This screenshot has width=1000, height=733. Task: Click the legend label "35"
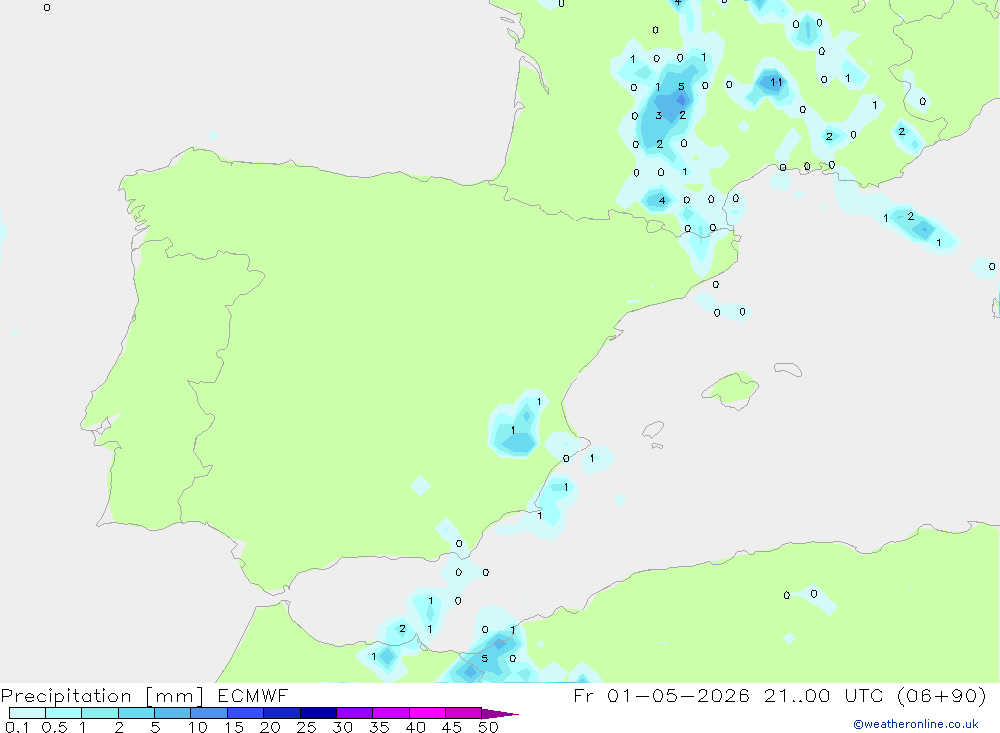(379, 727)
